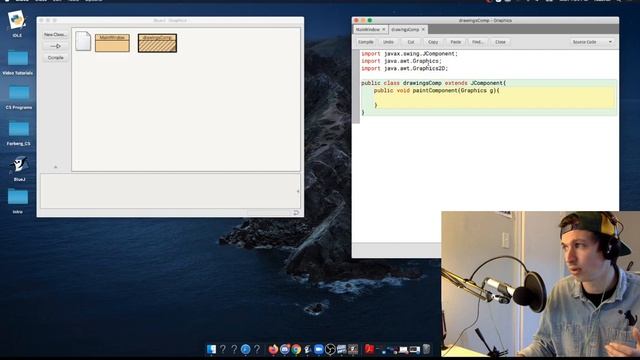This screenshot has width=640, height=360.
Task: Click Cut in the editor toolbar
Action: coord(411,42)
